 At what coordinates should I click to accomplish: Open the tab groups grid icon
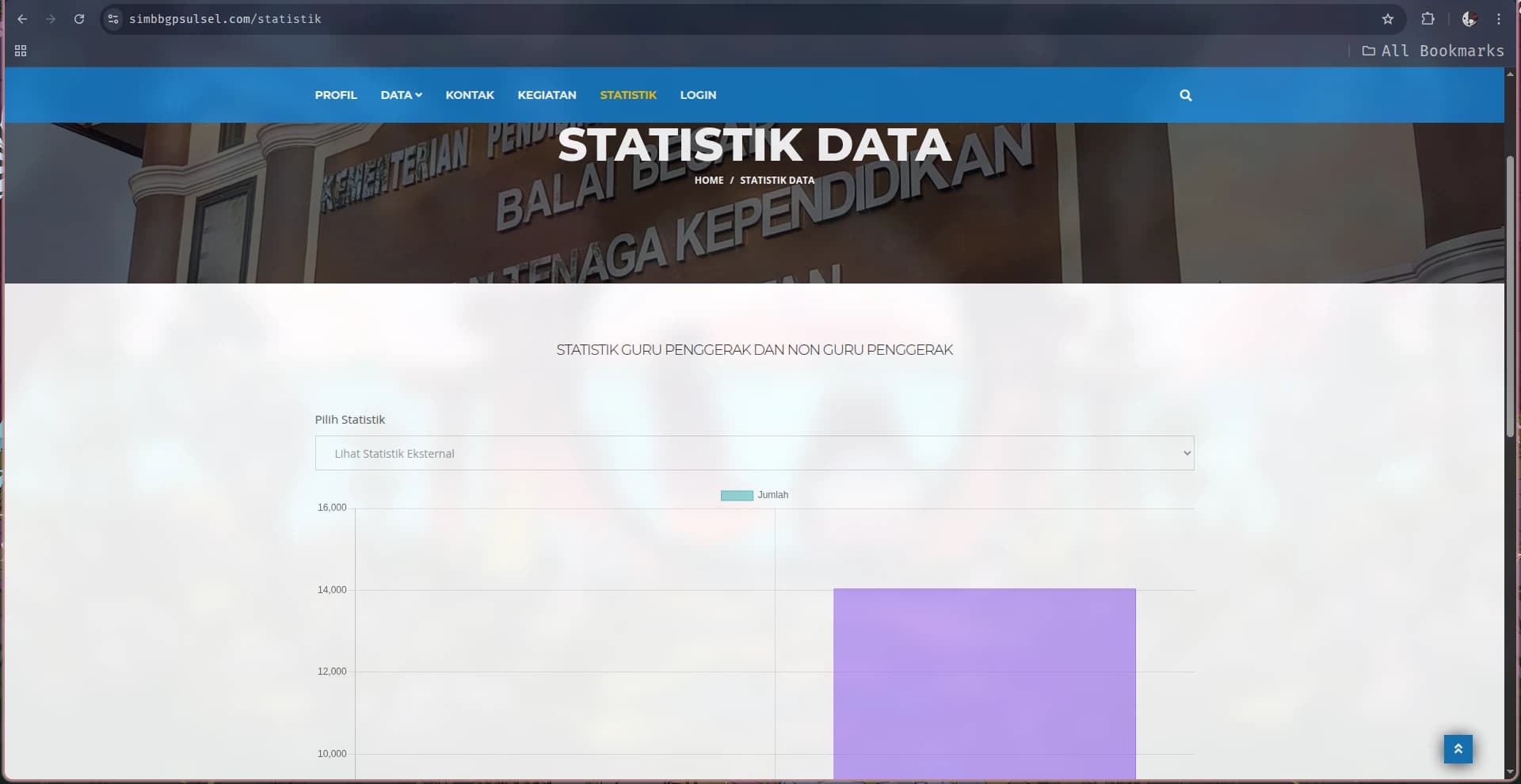coord(21,51)
